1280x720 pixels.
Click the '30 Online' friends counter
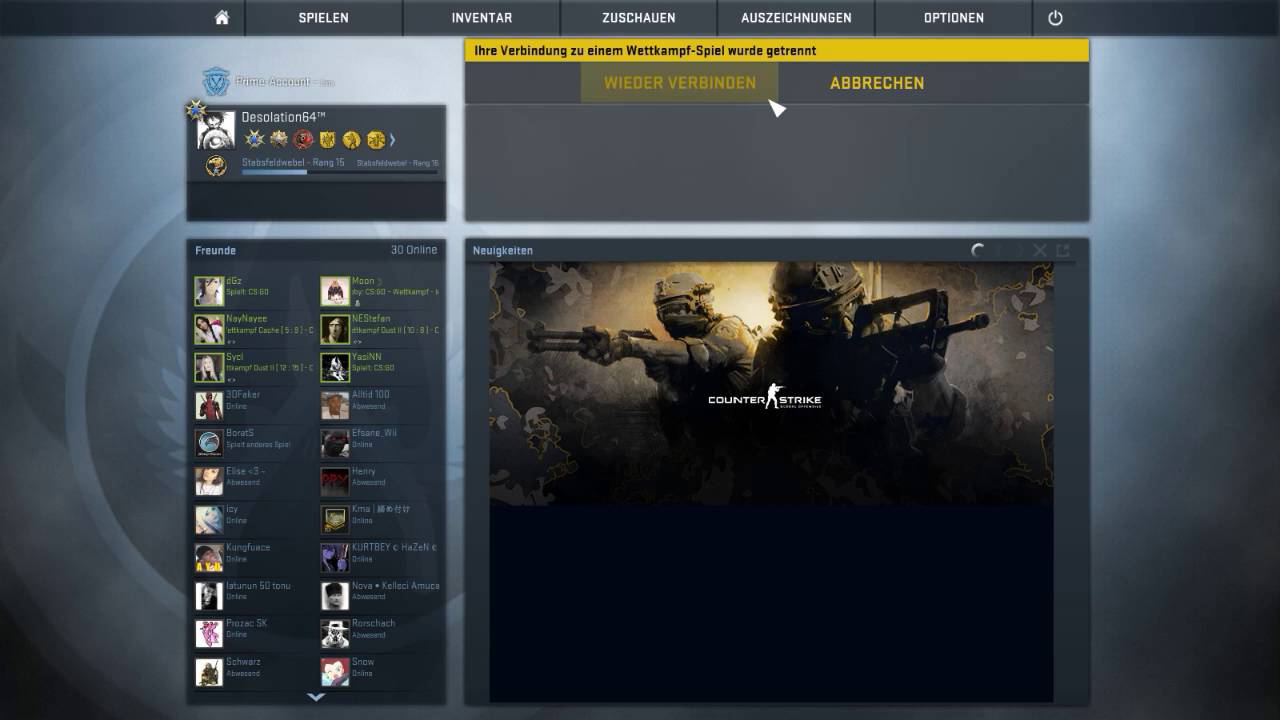(x=414, y=251)
